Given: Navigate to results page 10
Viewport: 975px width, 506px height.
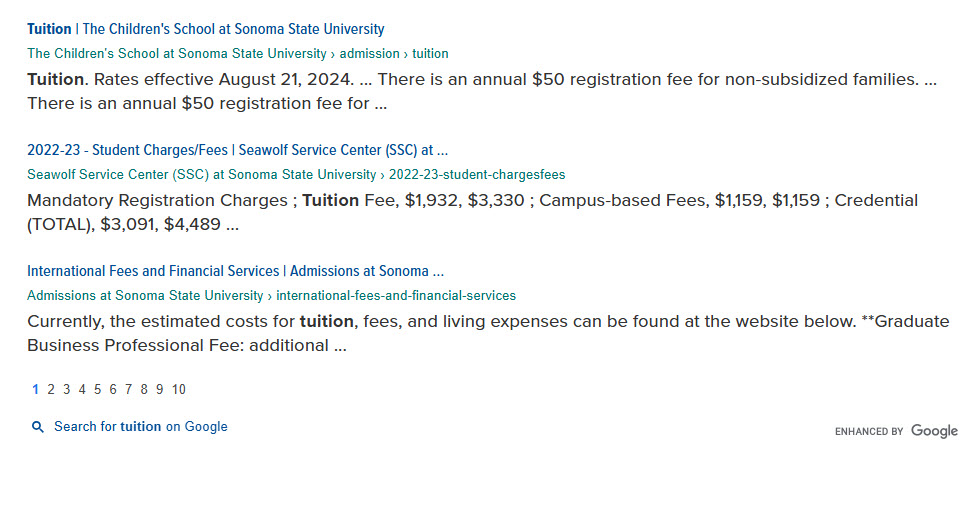Looking at the screenshot, I should click(178, 389).
